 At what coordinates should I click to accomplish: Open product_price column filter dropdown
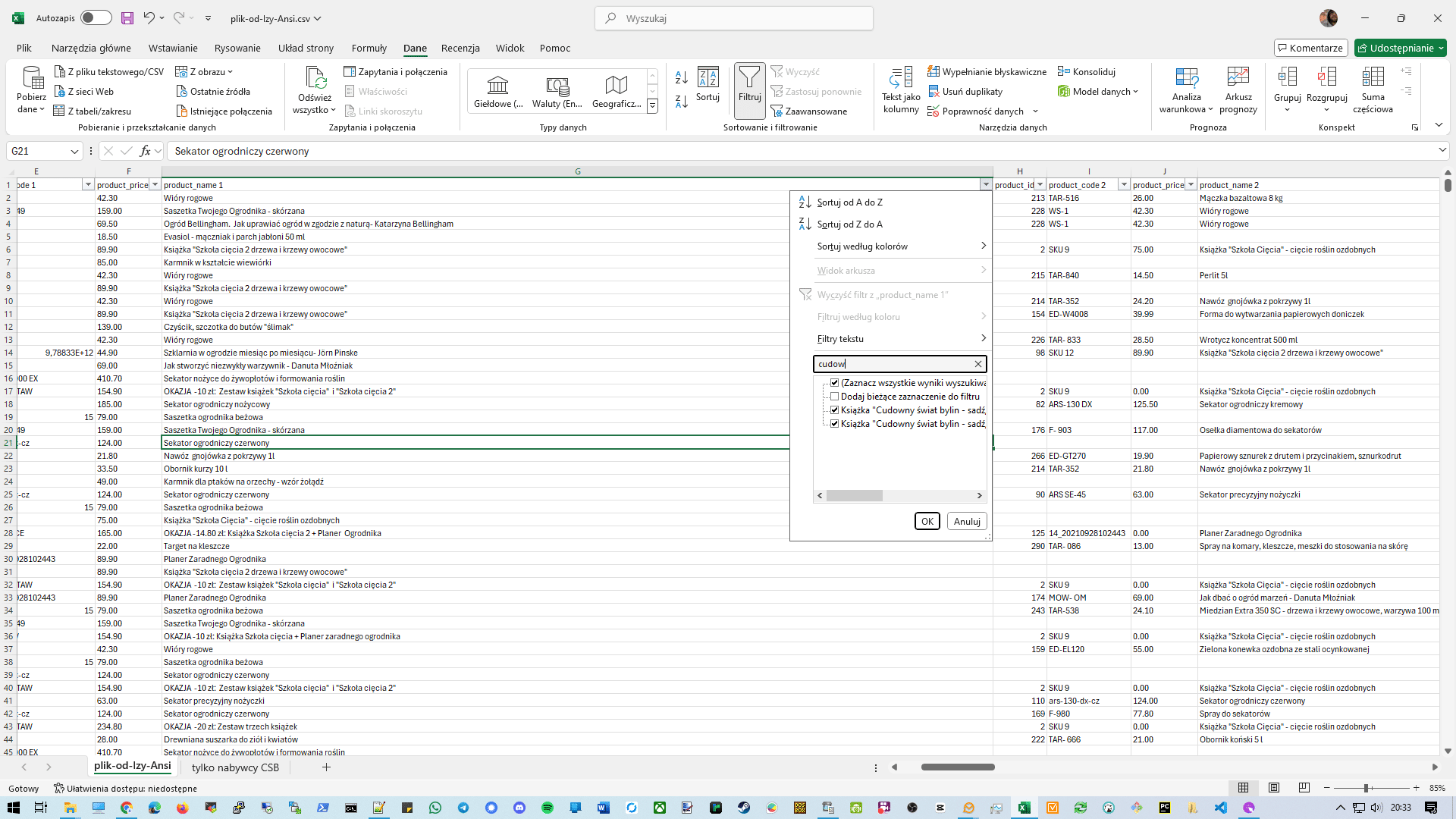(155, 185)
